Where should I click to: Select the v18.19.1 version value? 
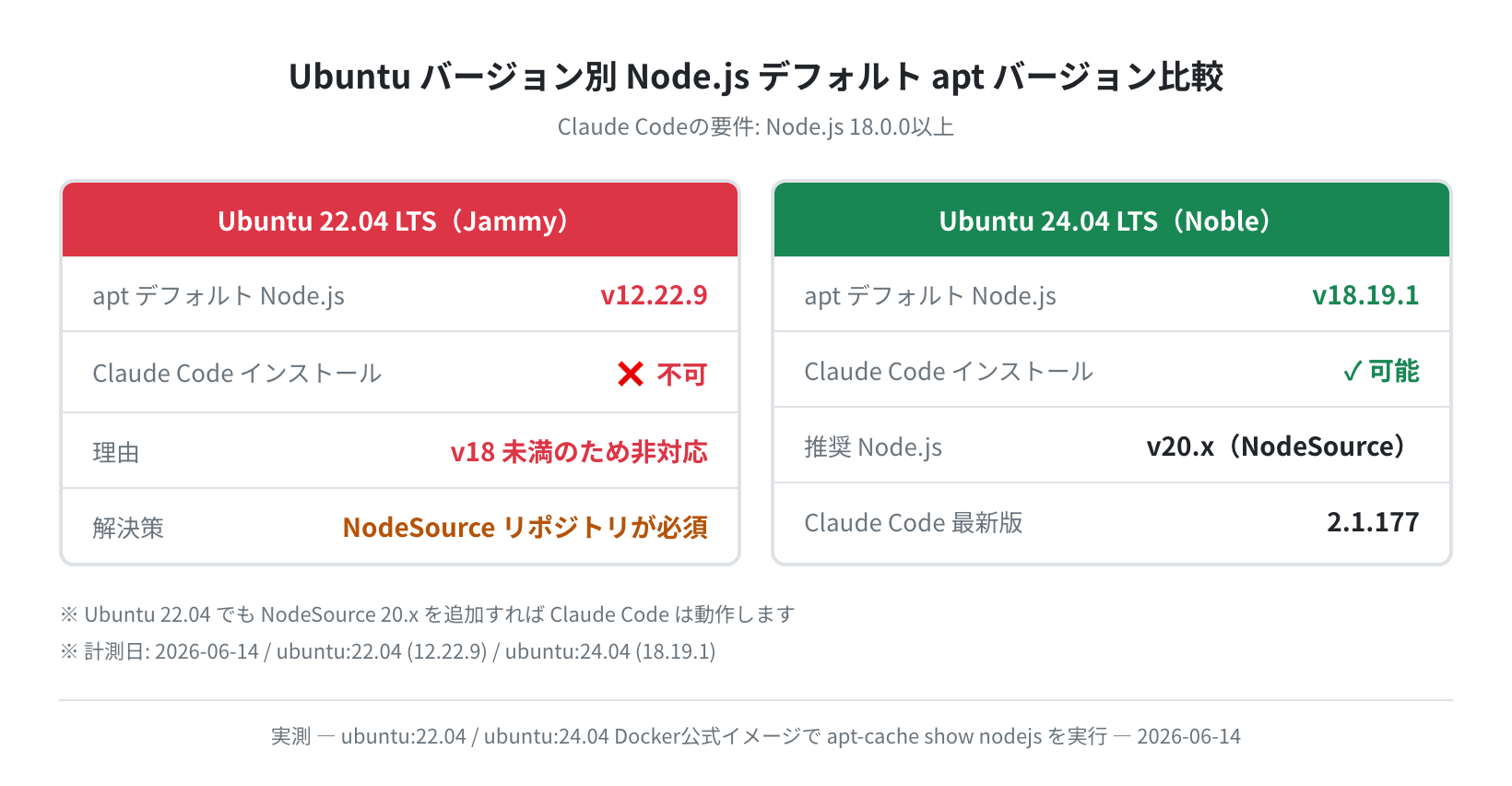pyautogui.click(x=1365, y=295)
